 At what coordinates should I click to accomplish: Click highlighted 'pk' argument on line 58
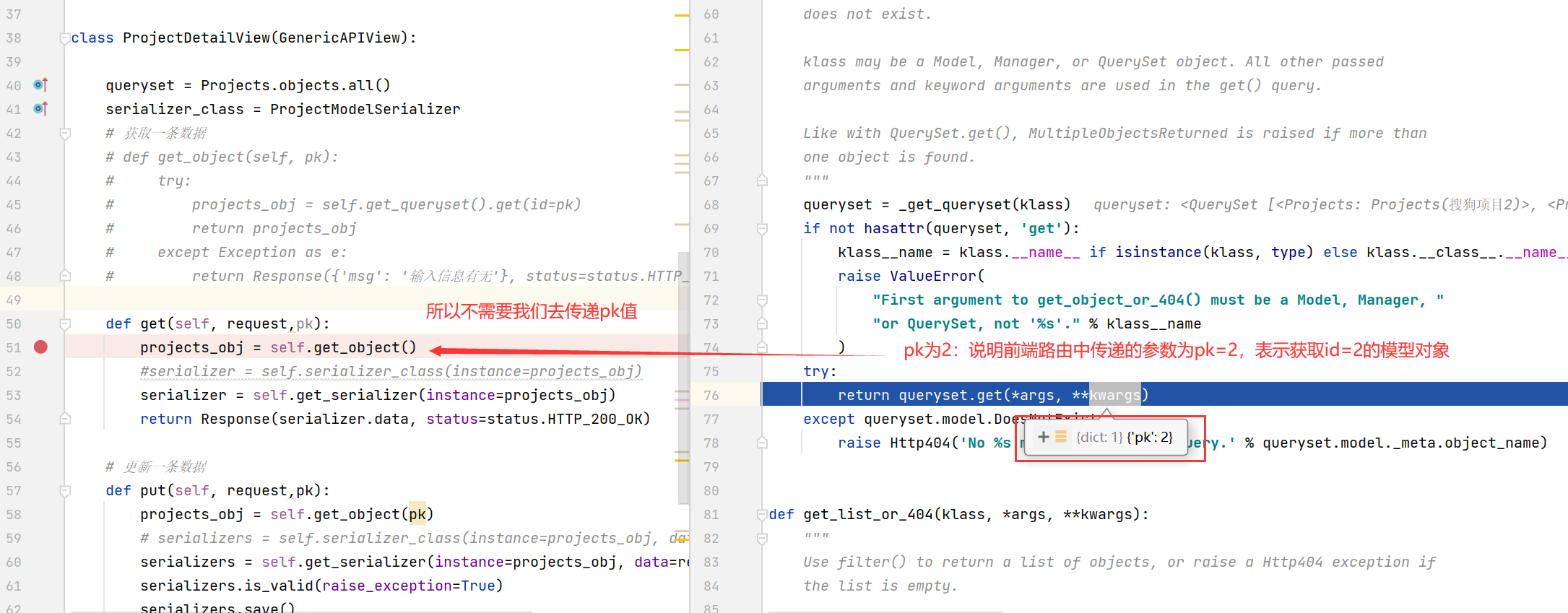coord(417,514)
